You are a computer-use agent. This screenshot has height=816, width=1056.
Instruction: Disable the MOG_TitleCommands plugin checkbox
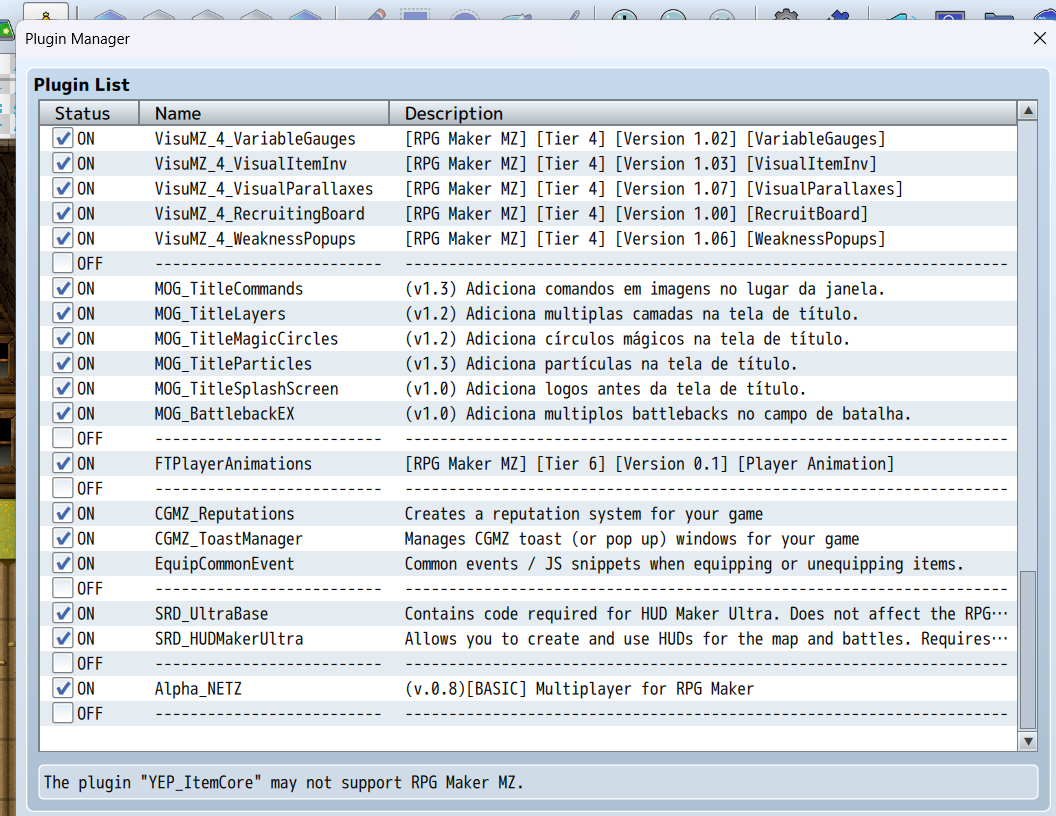(x=63, y=289)
